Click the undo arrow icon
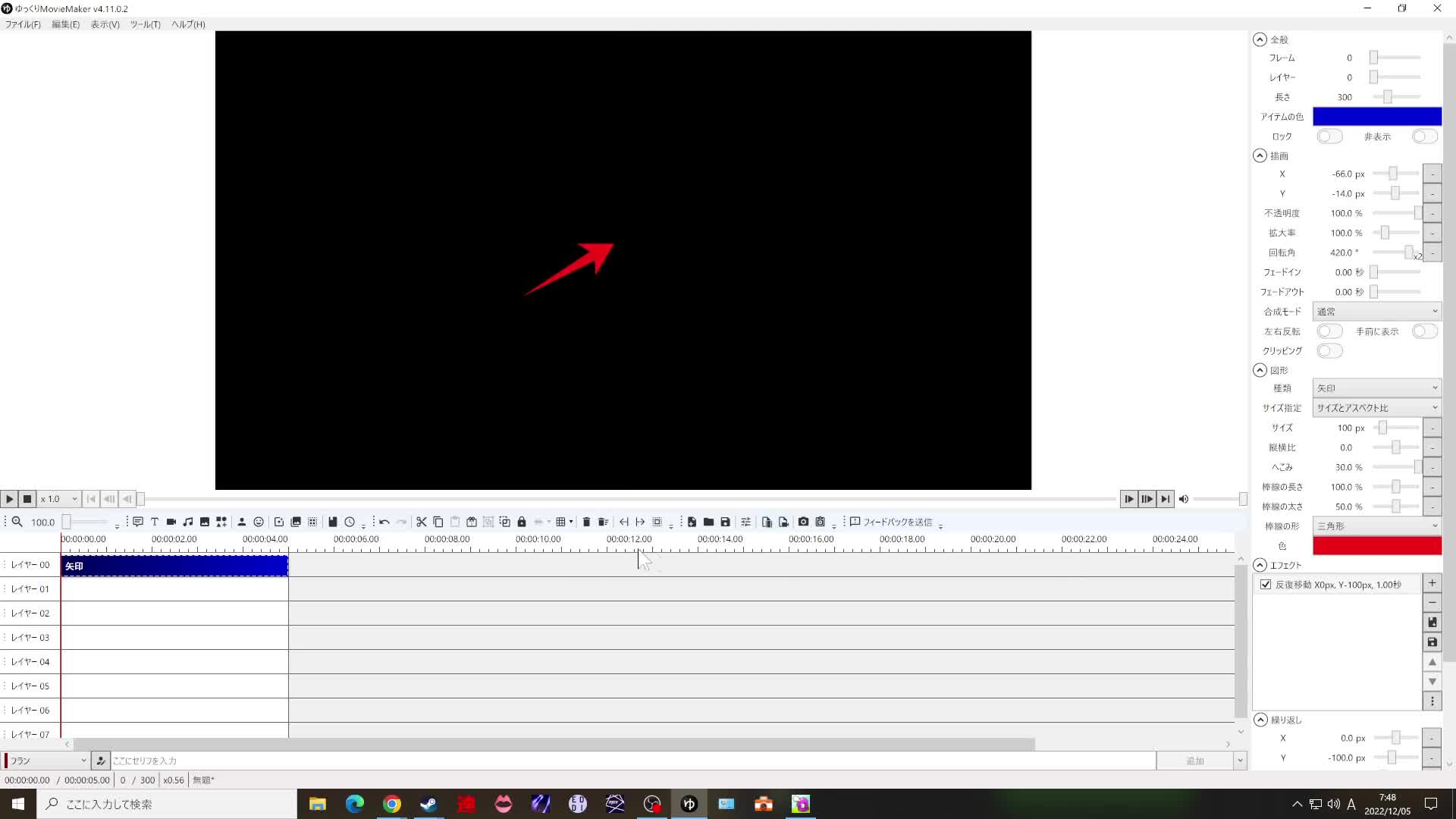 coord(384,522)
